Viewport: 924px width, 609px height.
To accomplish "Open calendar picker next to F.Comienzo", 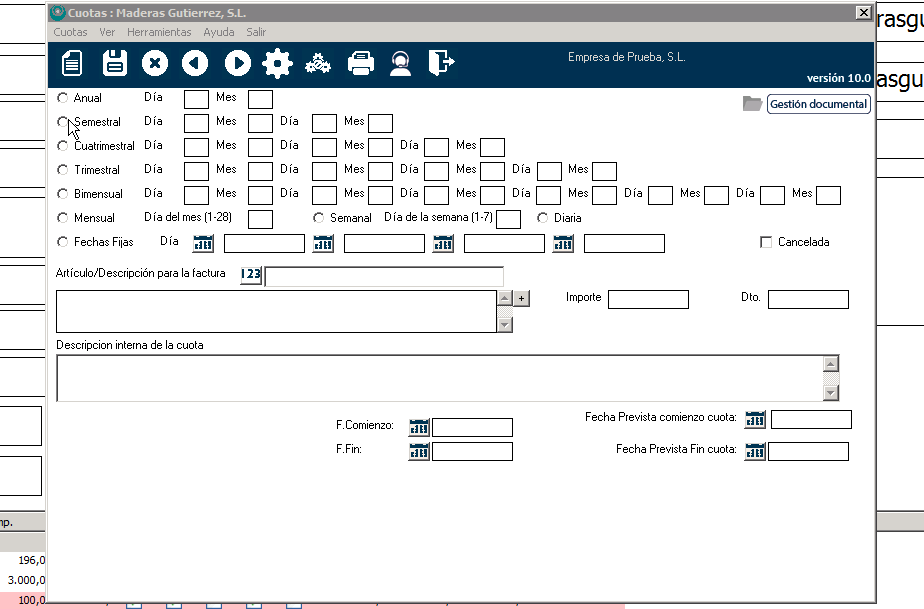I will click(x=419, y=427).
